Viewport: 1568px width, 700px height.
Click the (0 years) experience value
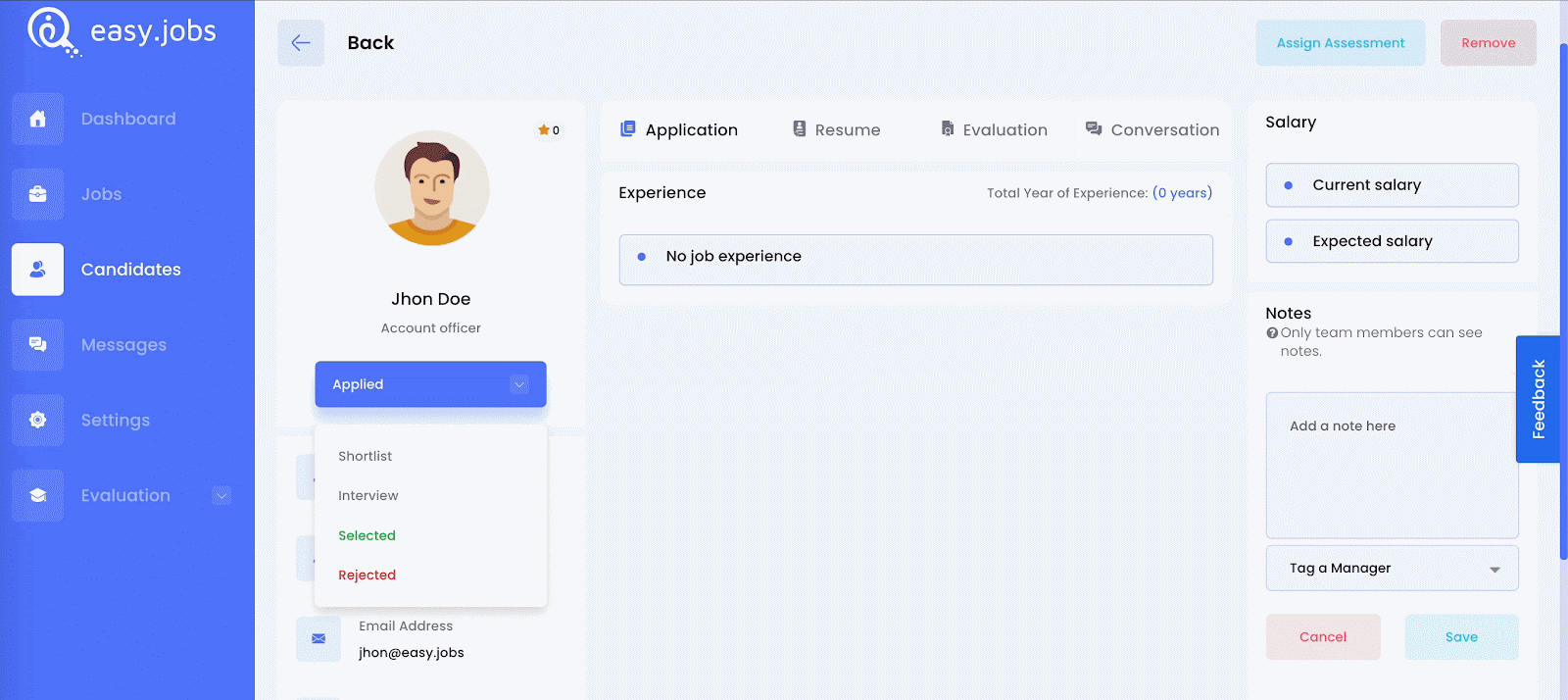pyautogui.click(x=1182, y=193)
